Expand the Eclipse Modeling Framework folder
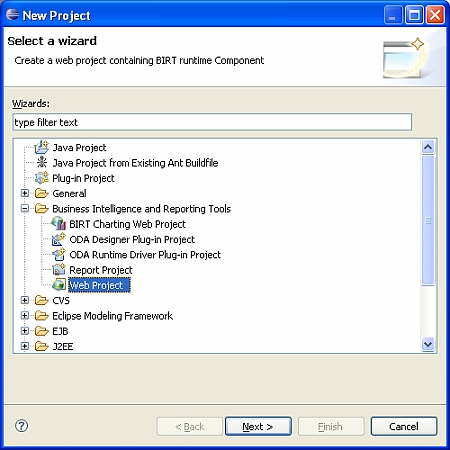The height and width of the screenshot is (450, 450). (25, 315)
